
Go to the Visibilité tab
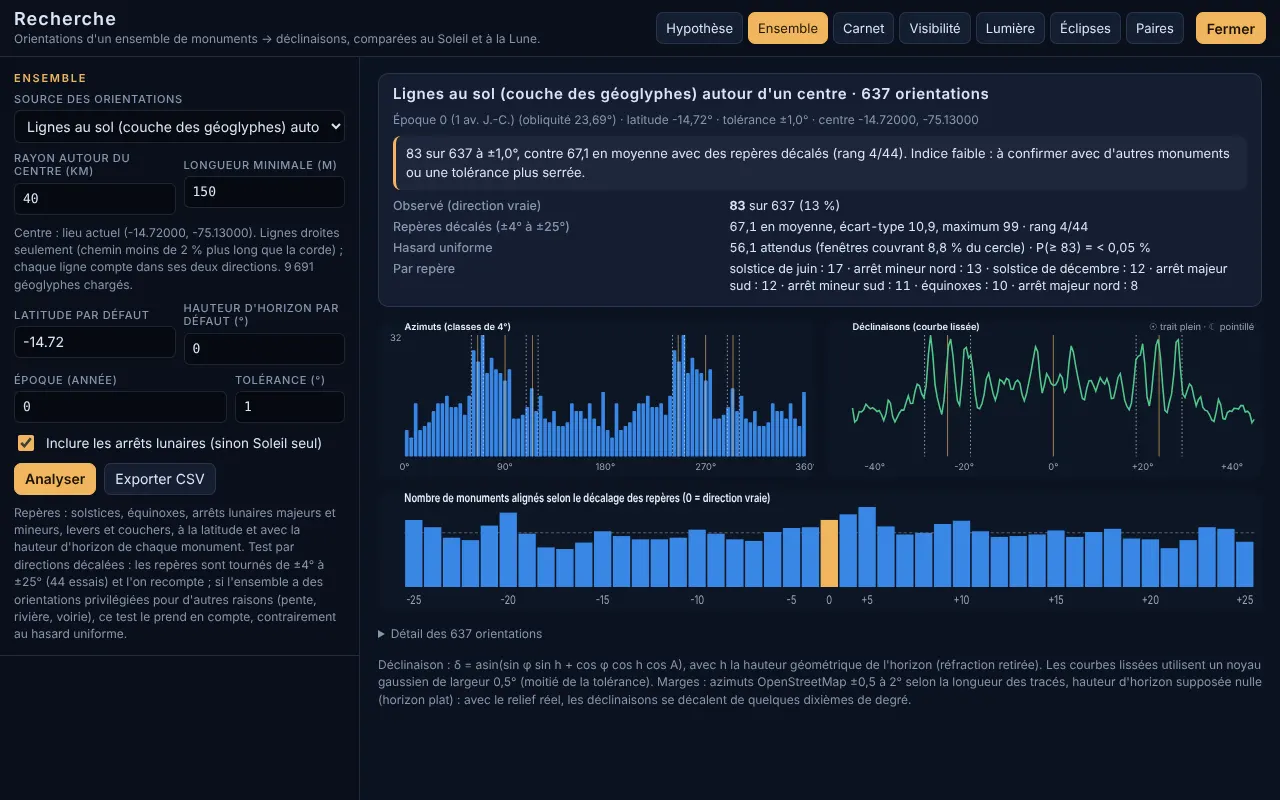point(935,28)
